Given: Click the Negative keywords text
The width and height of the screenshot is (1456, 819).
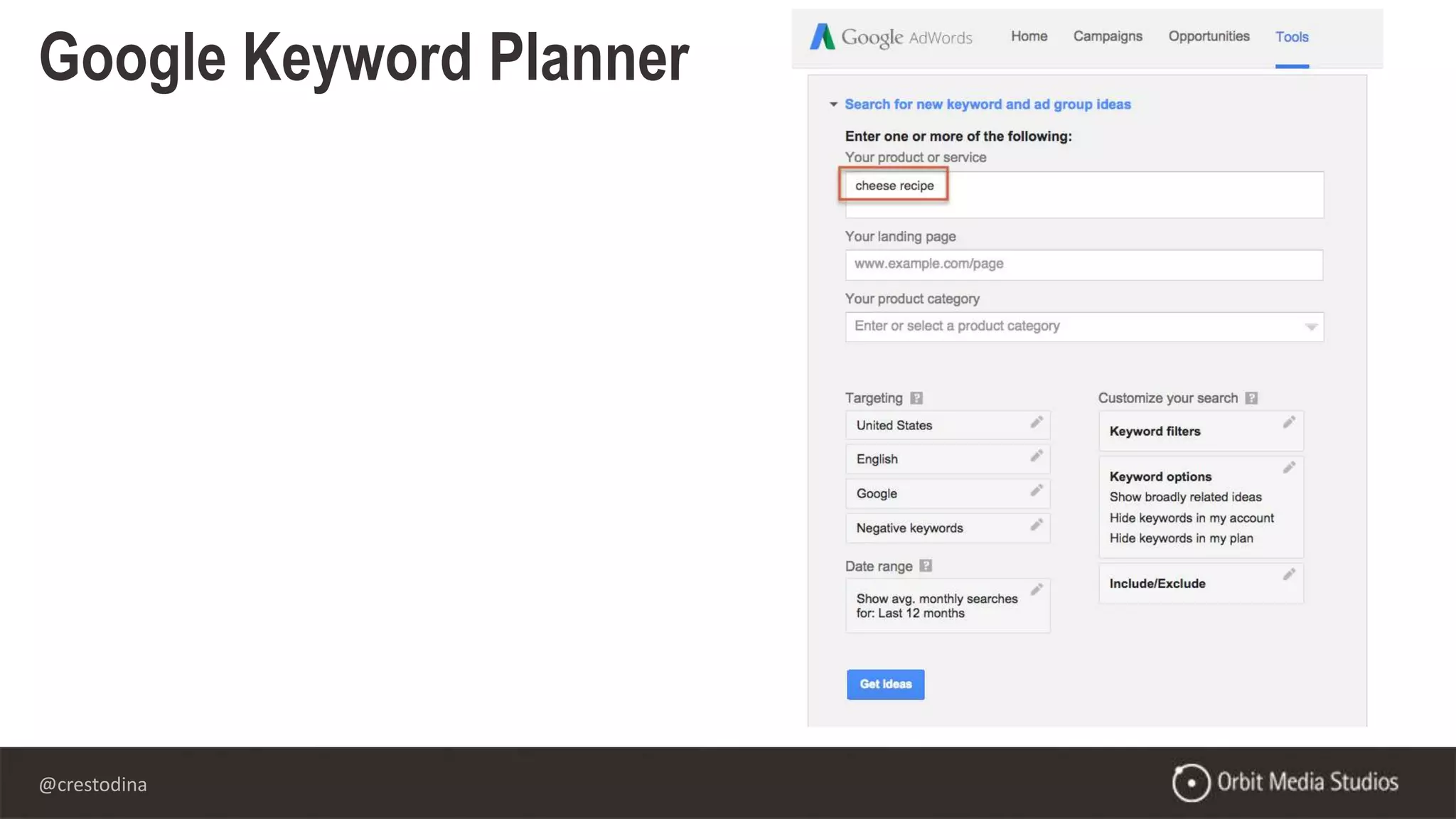Looking at the screenshot, I should tap(909, 528).
